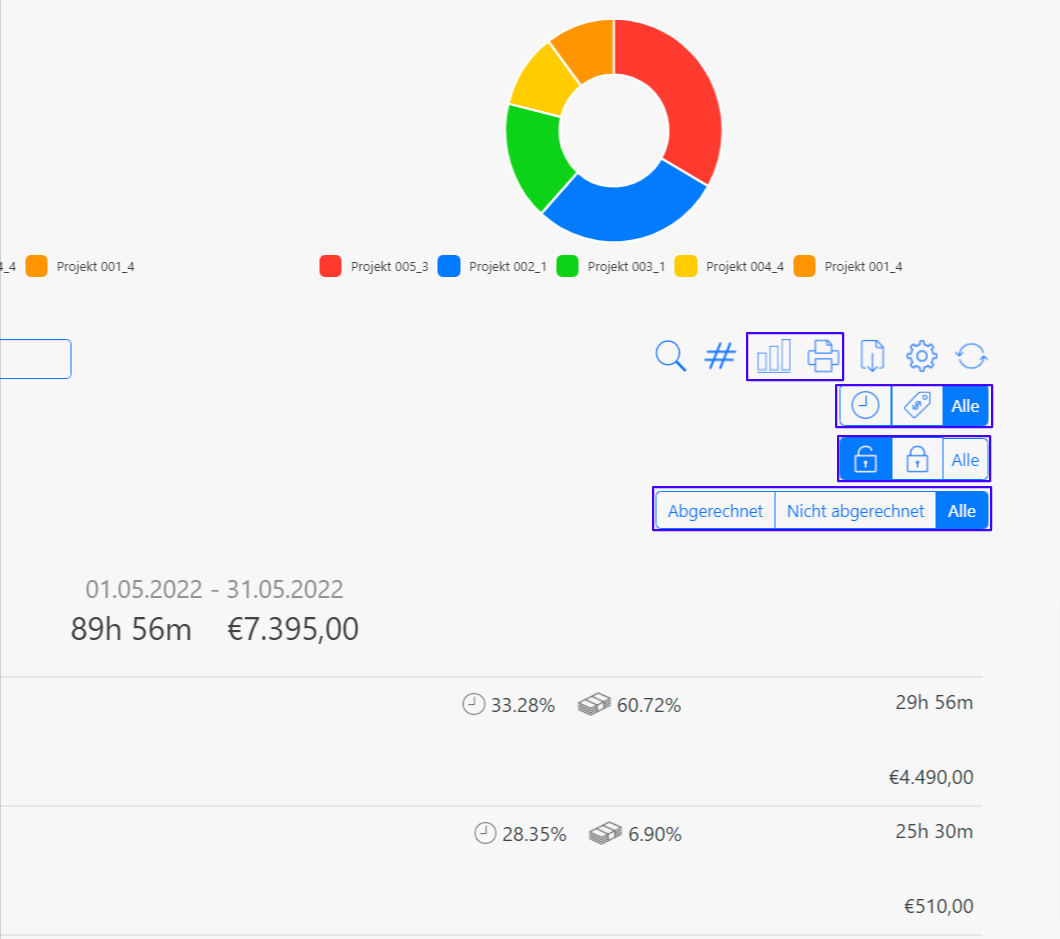Print the report via printer icon

pos(823,356)
